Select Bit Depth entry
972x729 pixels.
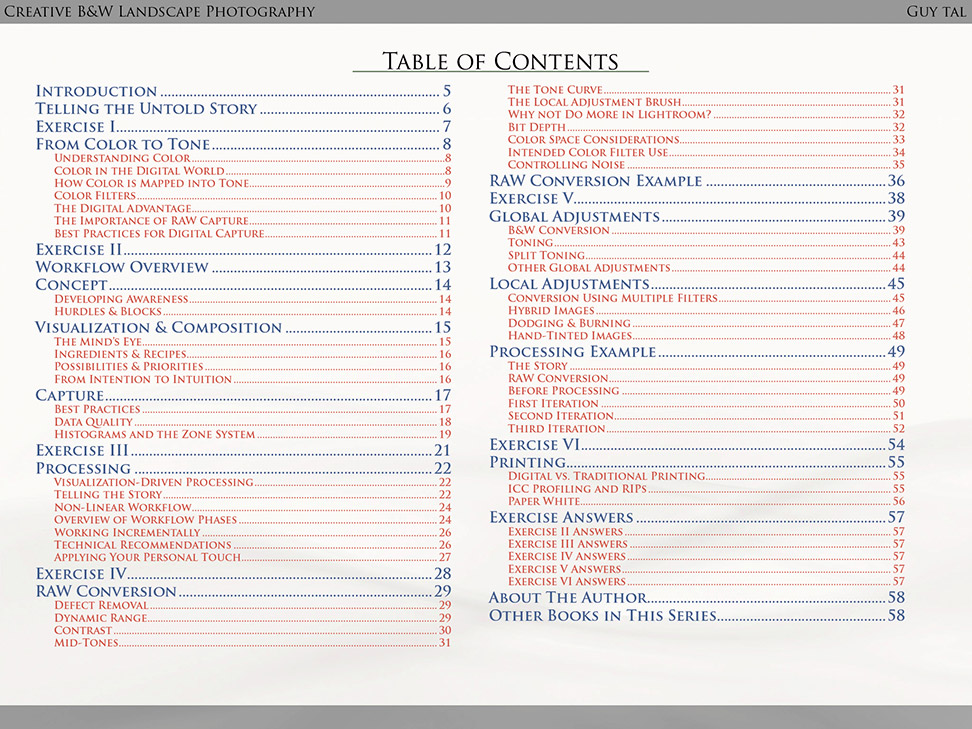(706, 127)
